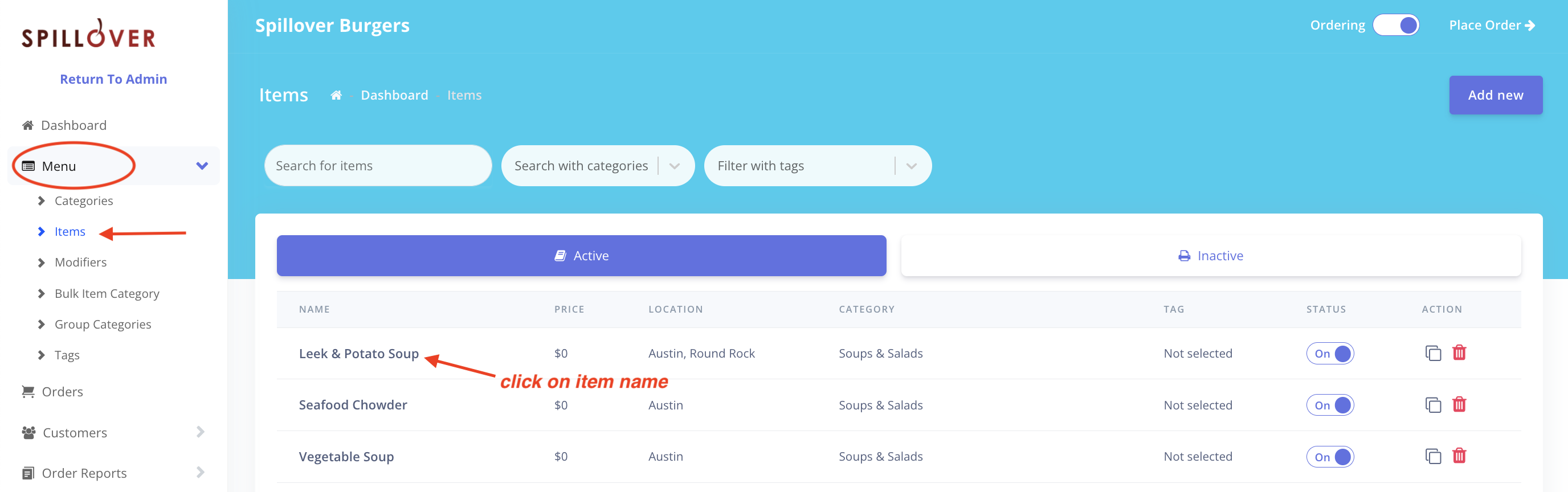Duplicate the Leek & Potato Soup item
Image resolution: width=1568 pixels, height=492 pixels.
click(1434, 353)
